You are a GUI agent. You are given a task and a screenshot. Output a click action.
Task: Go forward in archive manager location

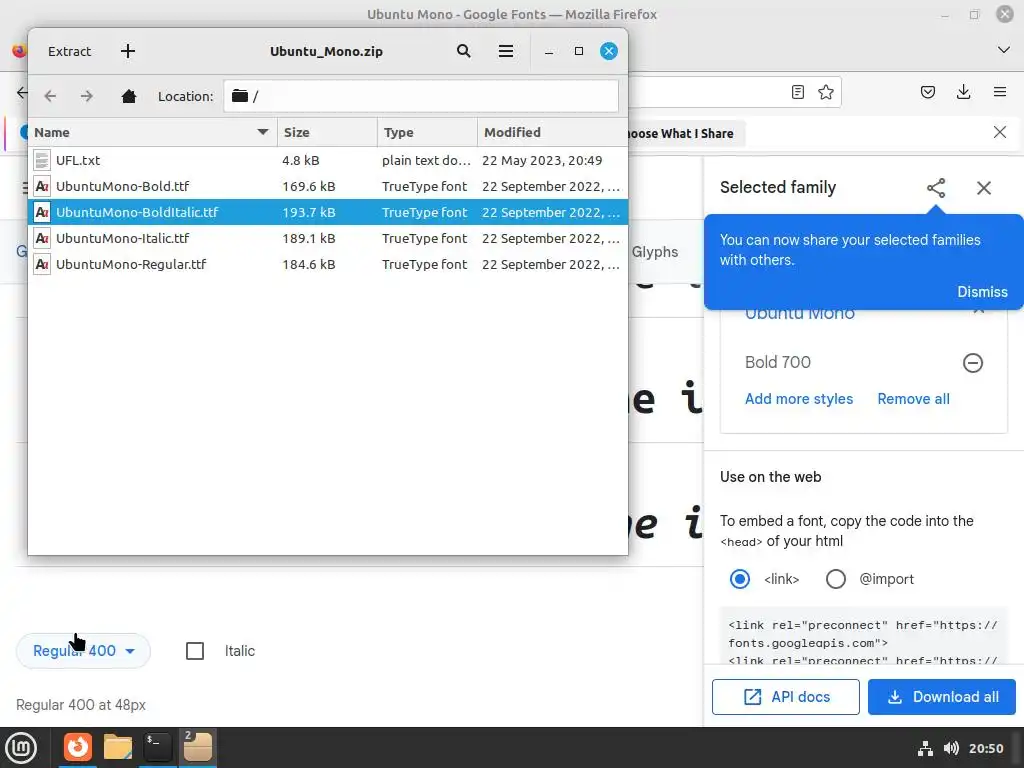pyautogui.click(x=87, y=96)
